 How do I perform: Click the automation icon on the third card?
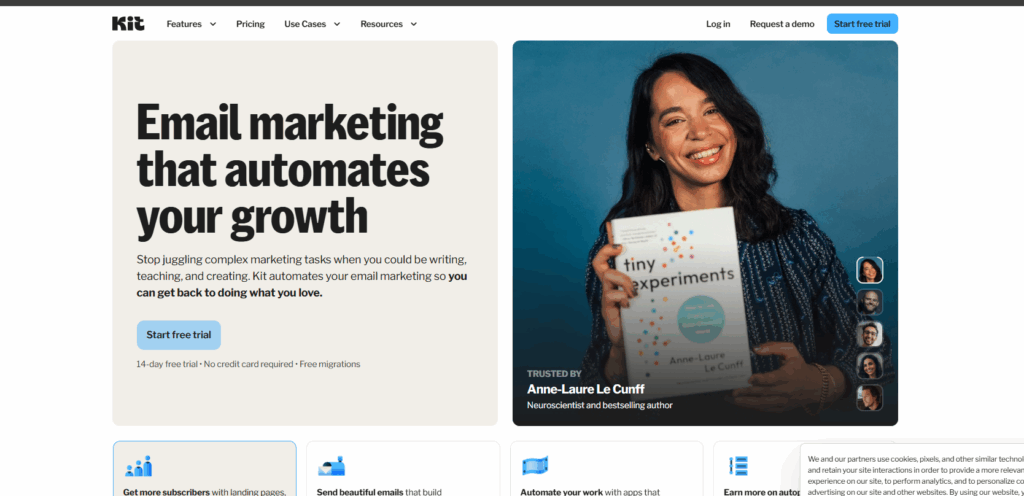[535, 466]
